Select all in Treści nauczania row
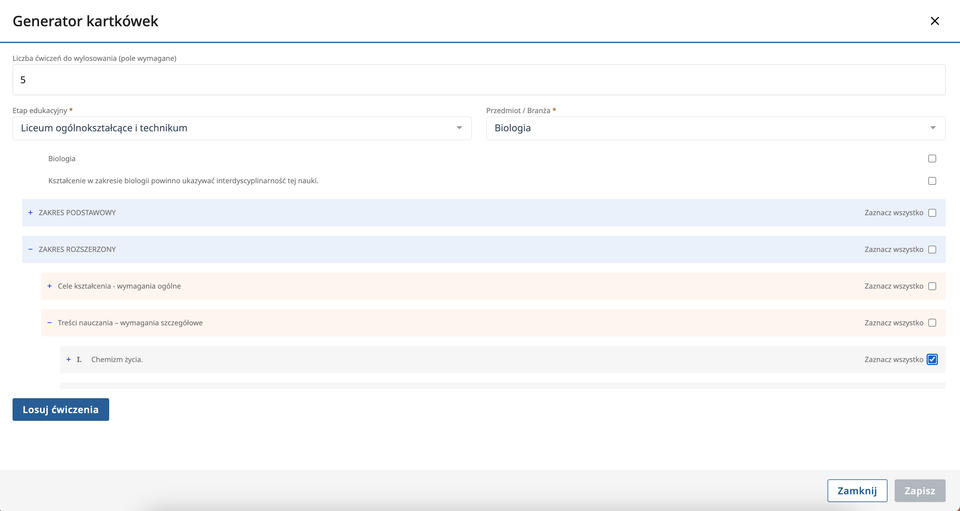 [x=932, y=323]
